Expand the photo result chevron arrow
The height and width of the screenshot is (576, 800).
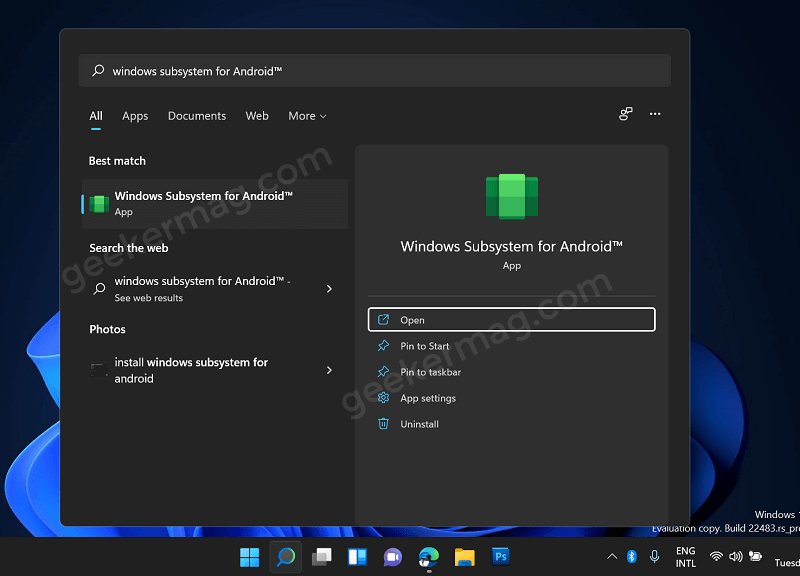[329, 370]
